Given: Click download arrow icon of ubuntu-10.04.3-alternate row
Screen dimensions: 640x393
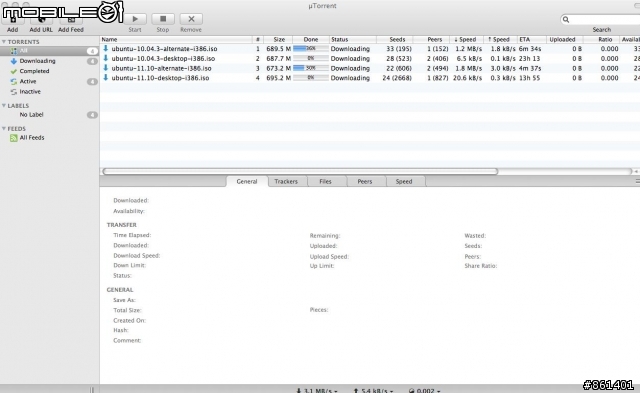Looking at the screenshot, I should pos(106,48).
